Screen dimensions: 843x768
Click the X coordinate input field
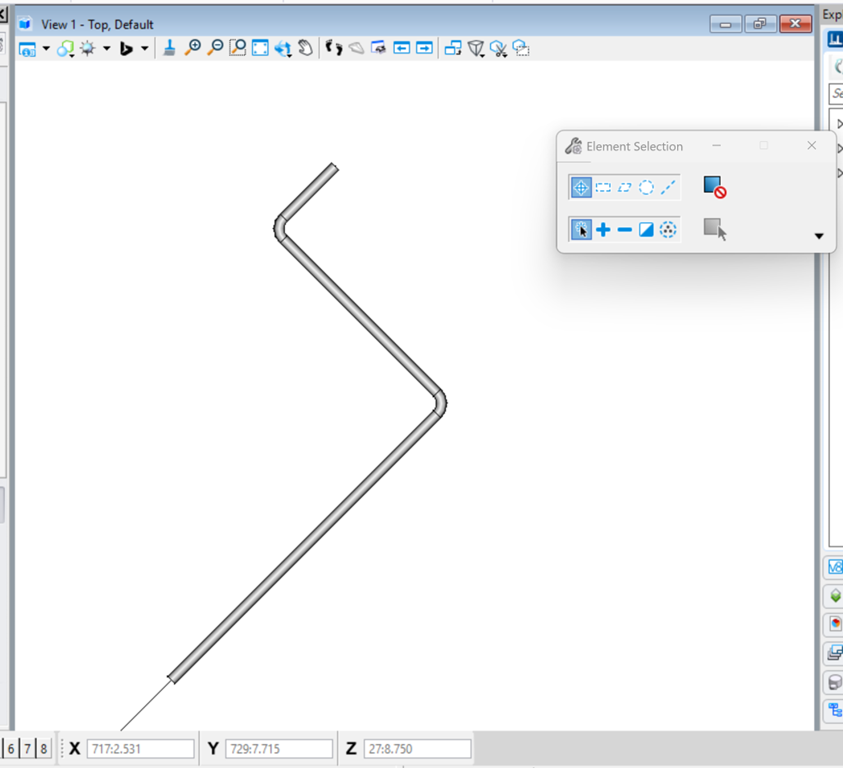(140, 749)
